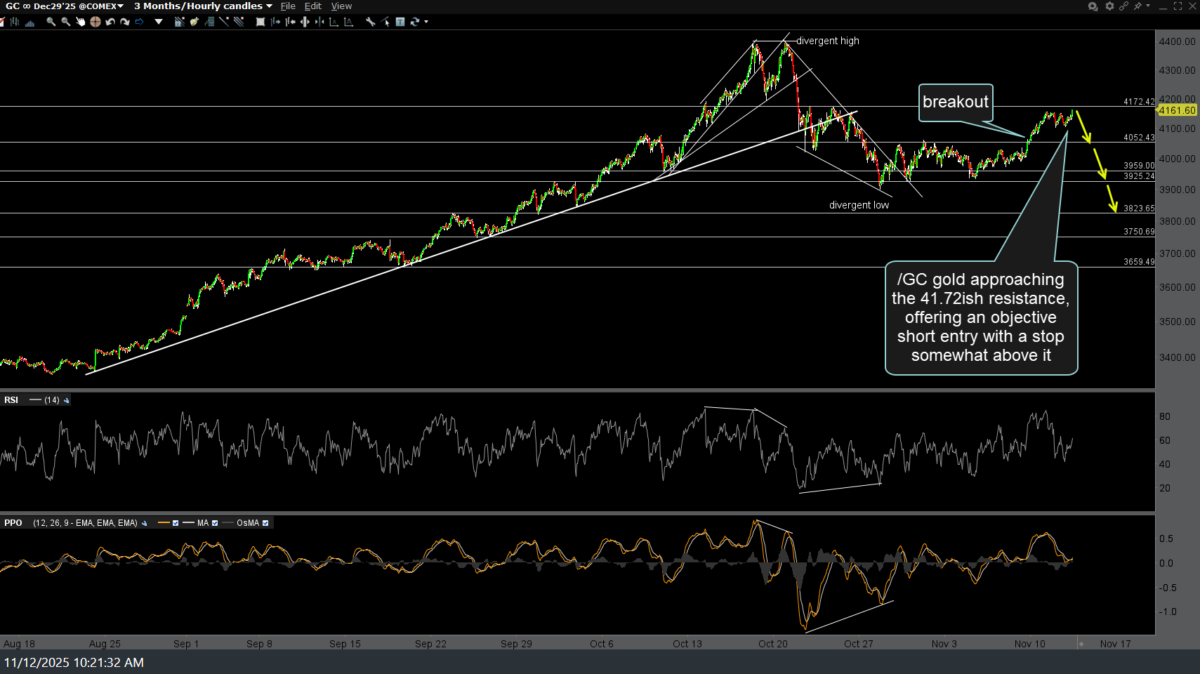Toggle the PPO MA checkbox
Viewport: 1200px width, 674px height.
(217, 522)
